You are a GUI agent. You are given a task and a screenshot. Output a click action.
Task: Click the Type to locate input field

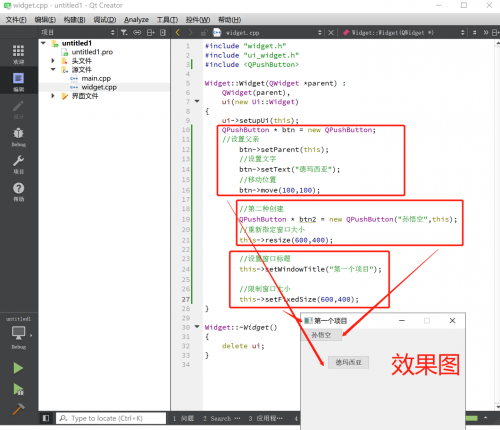(111, 418)
